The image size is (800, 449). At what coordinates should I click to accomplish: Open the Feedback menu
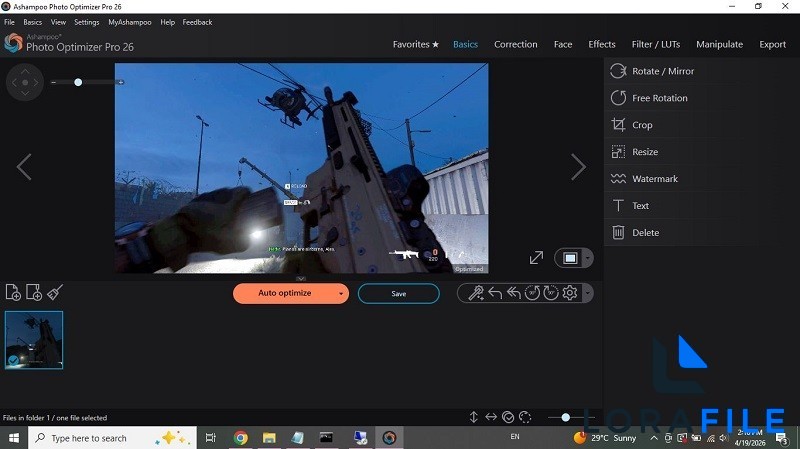point(197,22)
